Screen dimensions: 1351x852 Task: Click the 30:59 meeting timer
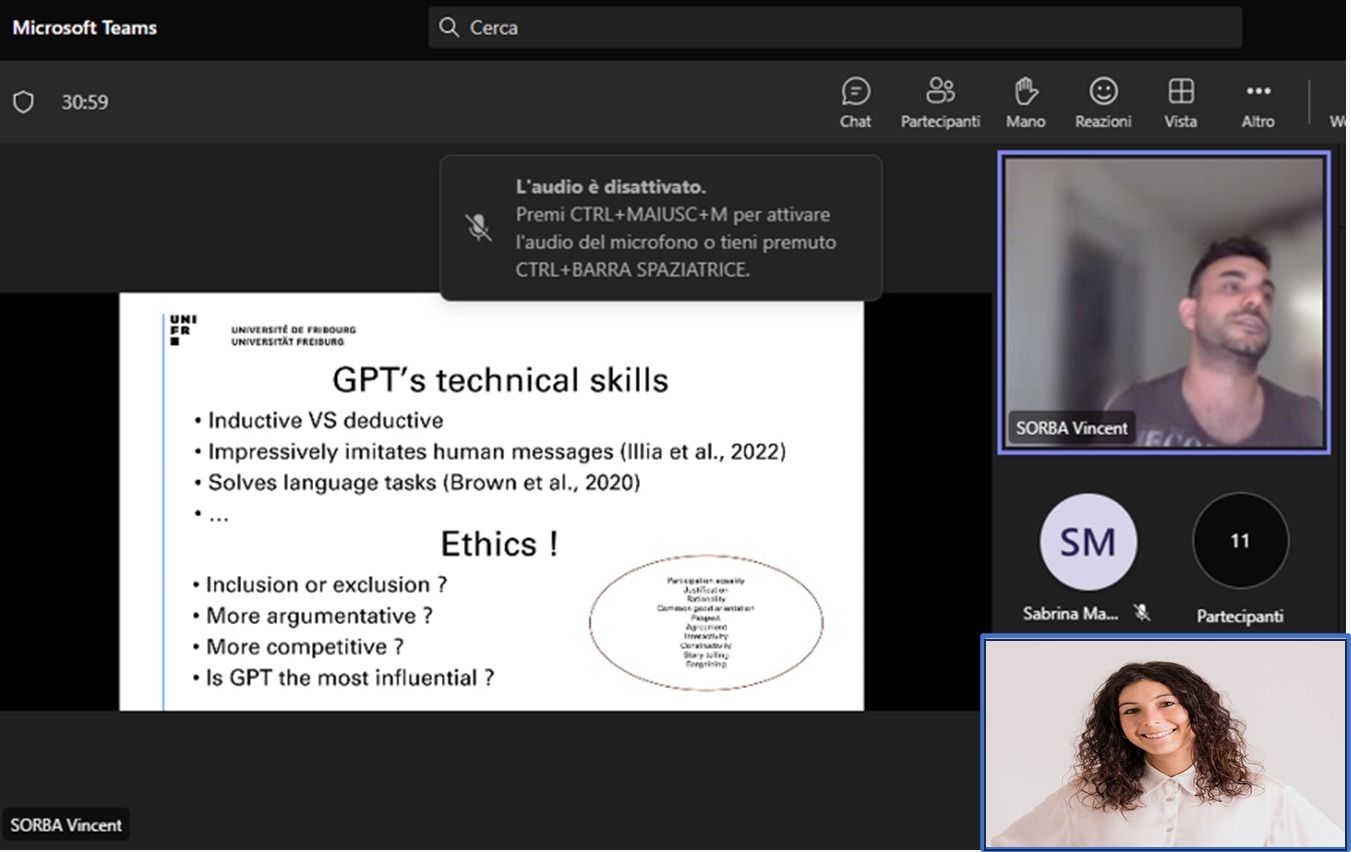pyautogui.click(x=85, y=102)
